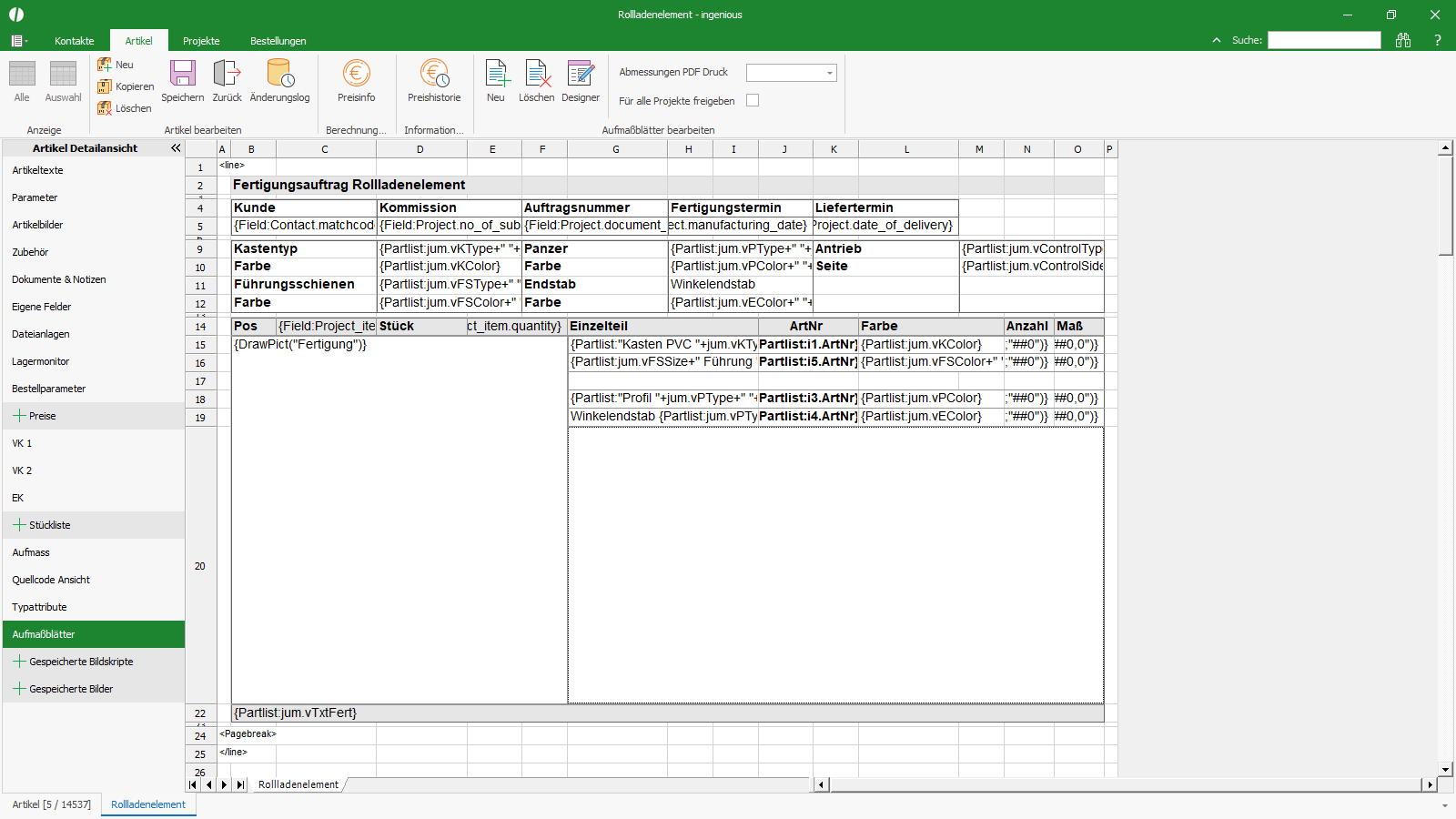Collapse the Artikel Detailansicht panel

tap(176, 148)
